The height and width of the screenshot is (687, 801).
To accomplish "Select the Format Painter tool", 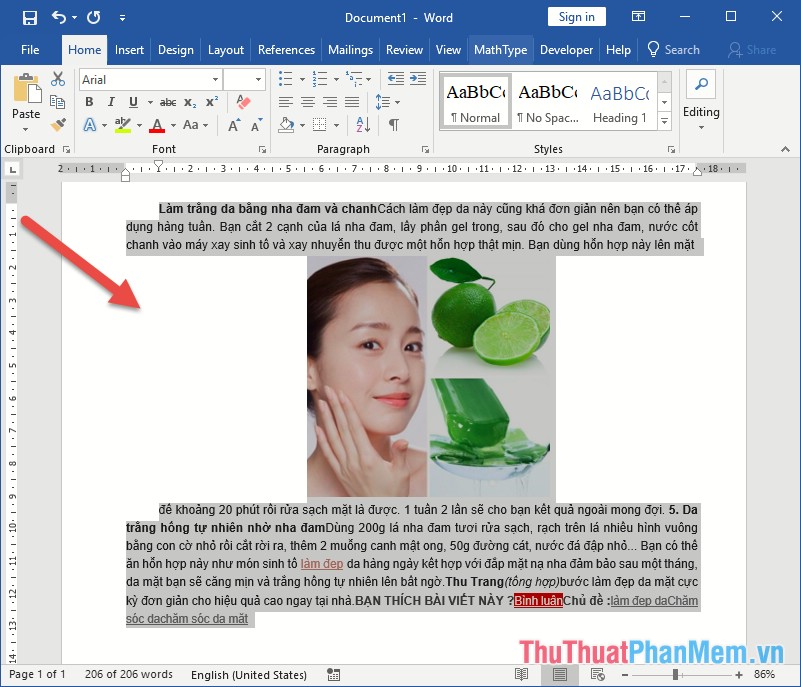I will (x=56, y=125).
